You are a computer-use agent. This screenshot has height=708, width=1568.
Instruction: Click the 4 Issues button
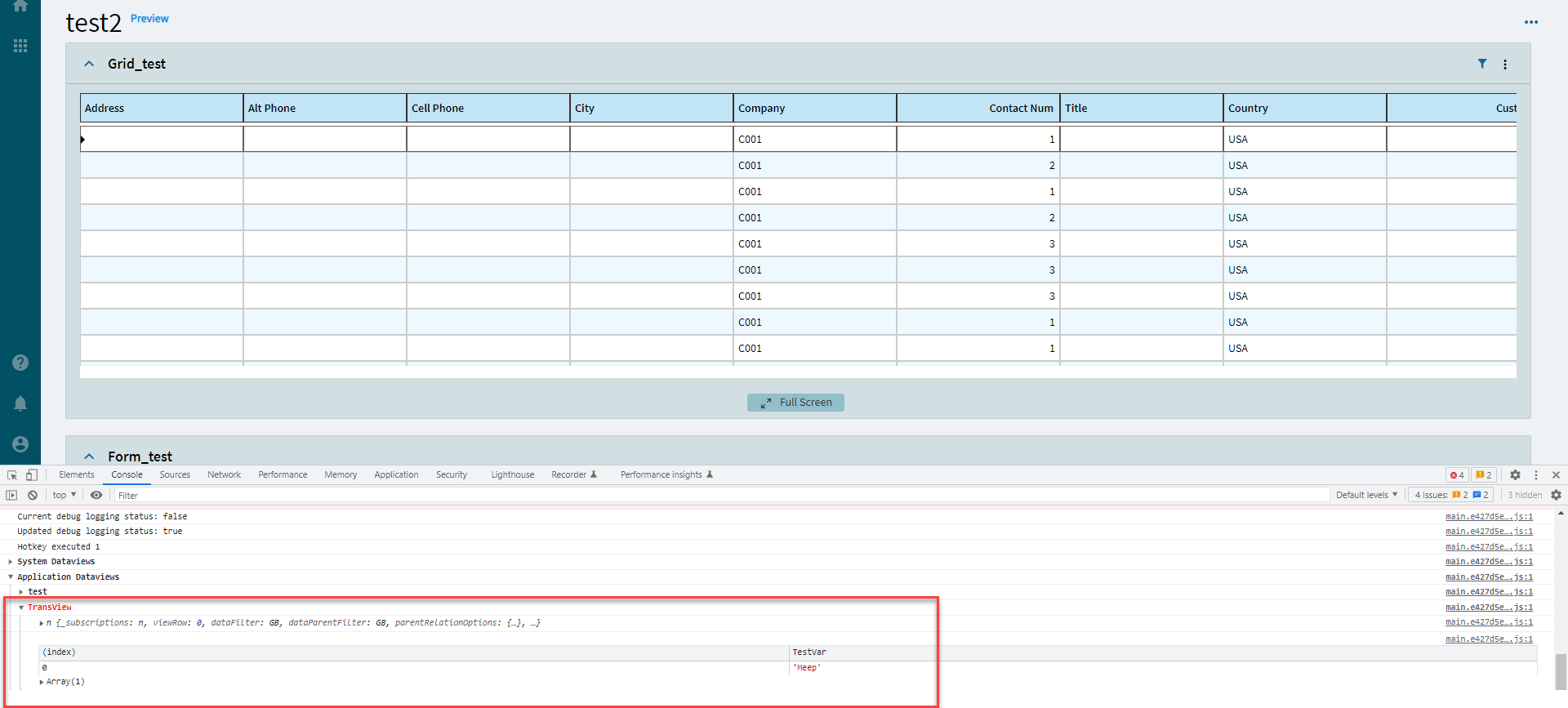click(1451, 495)
